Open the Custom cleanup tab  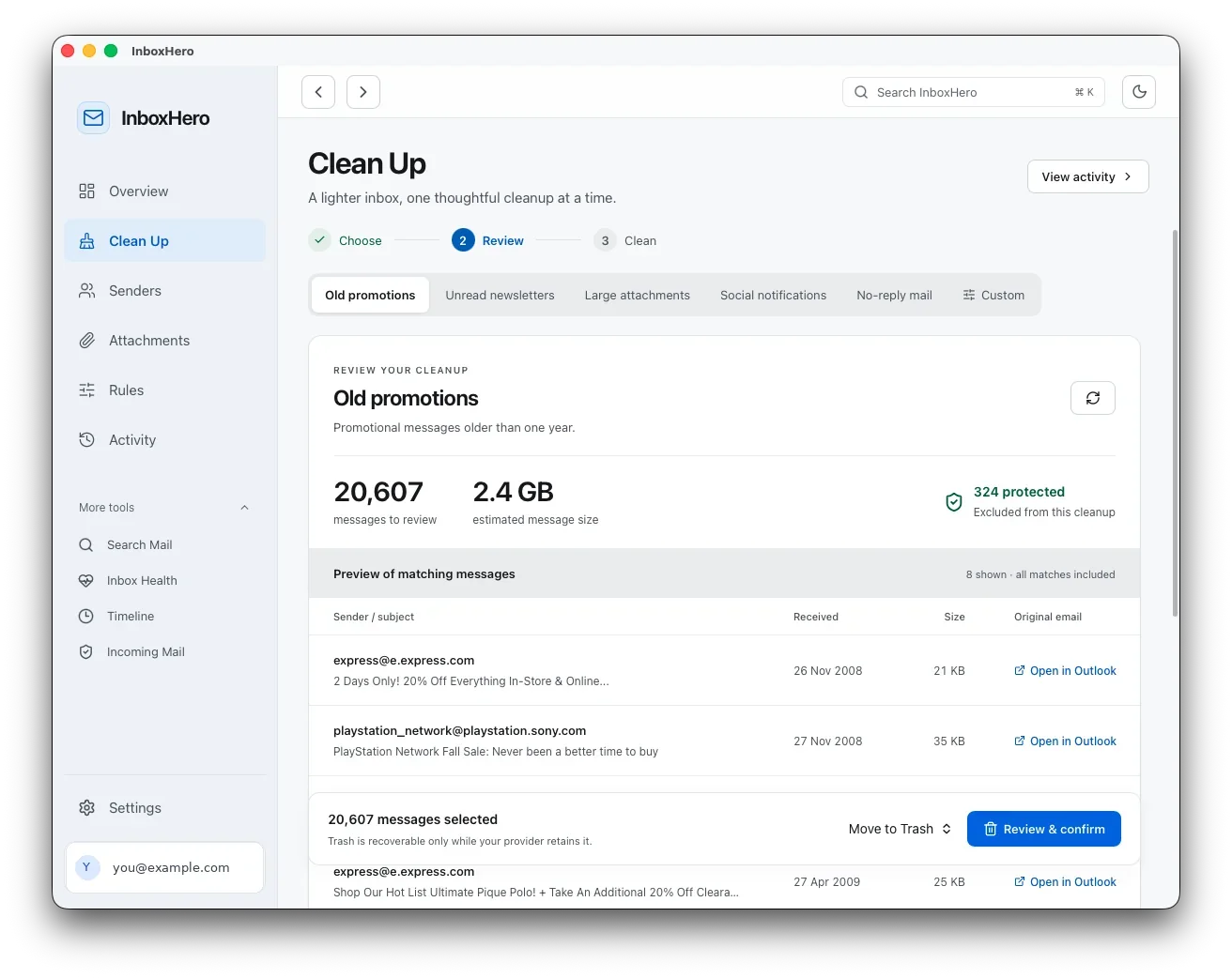(993, 295)
